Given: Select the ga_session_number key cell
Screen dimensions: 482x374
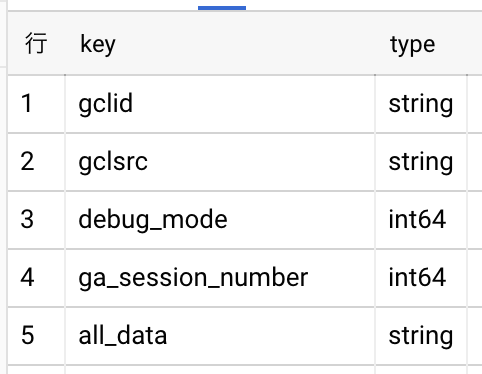Looking at the screenshot, I should pos(220,278).
